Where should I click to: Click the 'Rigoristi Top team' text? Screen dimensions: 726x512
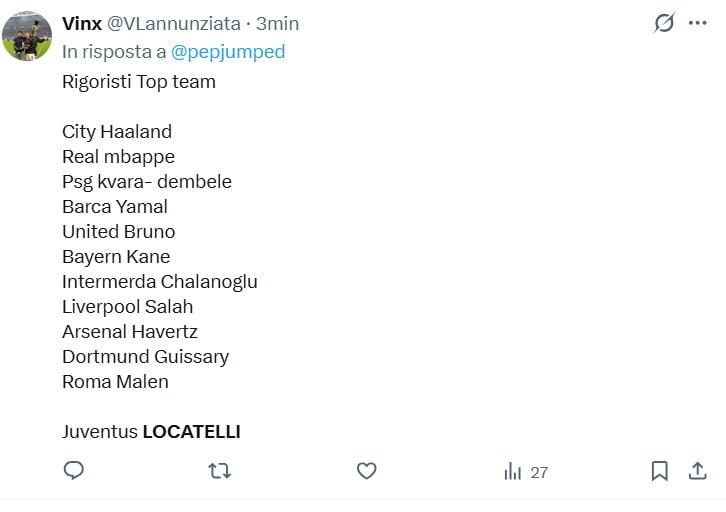click(139, 82)
